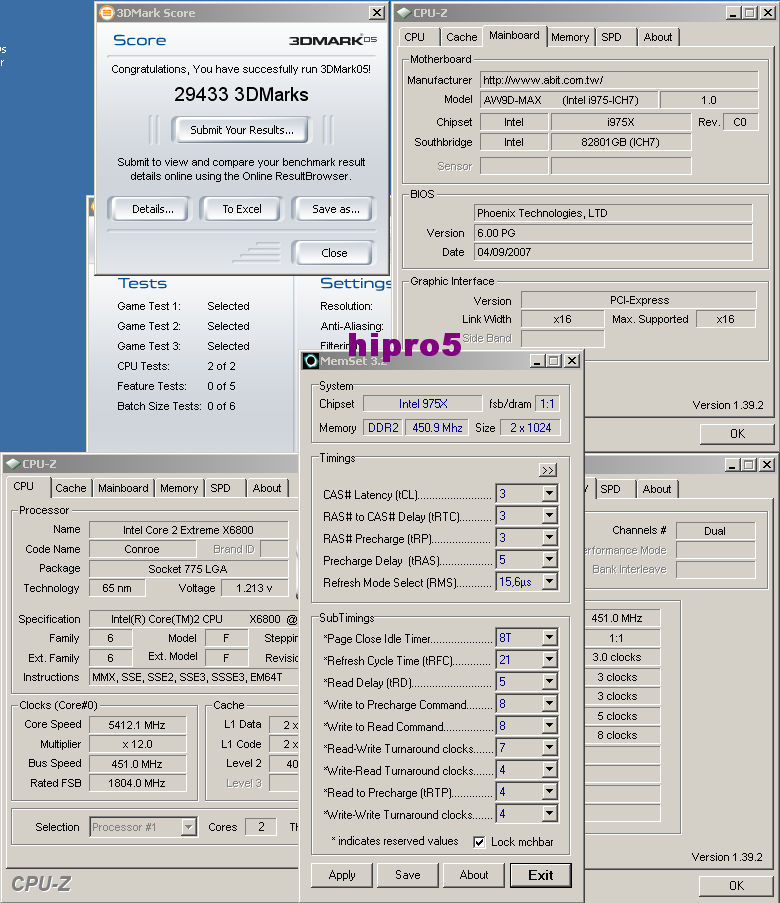Click Submit Your Results button
780x903 pixels.
pos(241,130)
